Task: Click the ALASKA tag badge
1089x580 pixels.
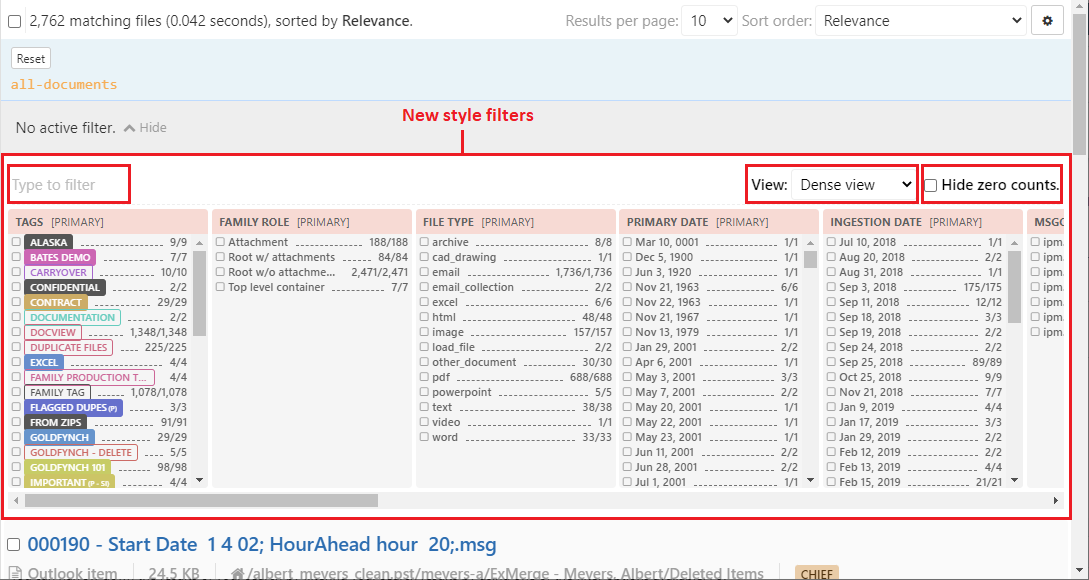Action: point(49,242)
